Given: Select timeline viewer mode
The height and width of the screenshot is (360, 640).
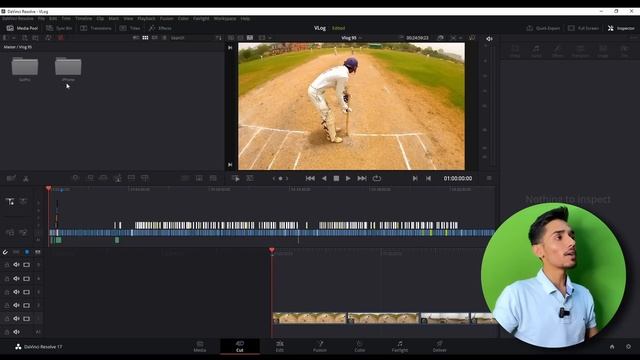Looking at the screenshot, I should click(x=250, y=38).
